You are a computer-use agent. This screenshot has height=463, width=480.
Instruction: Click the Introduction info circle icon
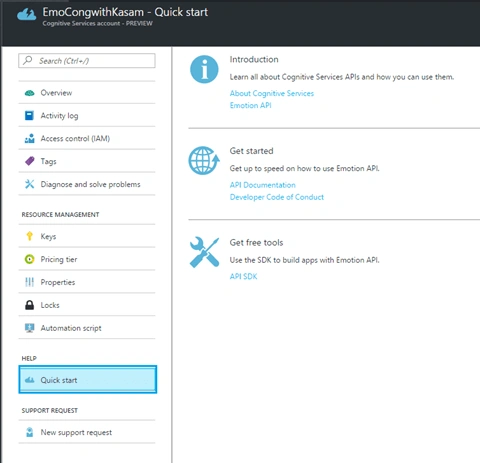coord(204,69)
